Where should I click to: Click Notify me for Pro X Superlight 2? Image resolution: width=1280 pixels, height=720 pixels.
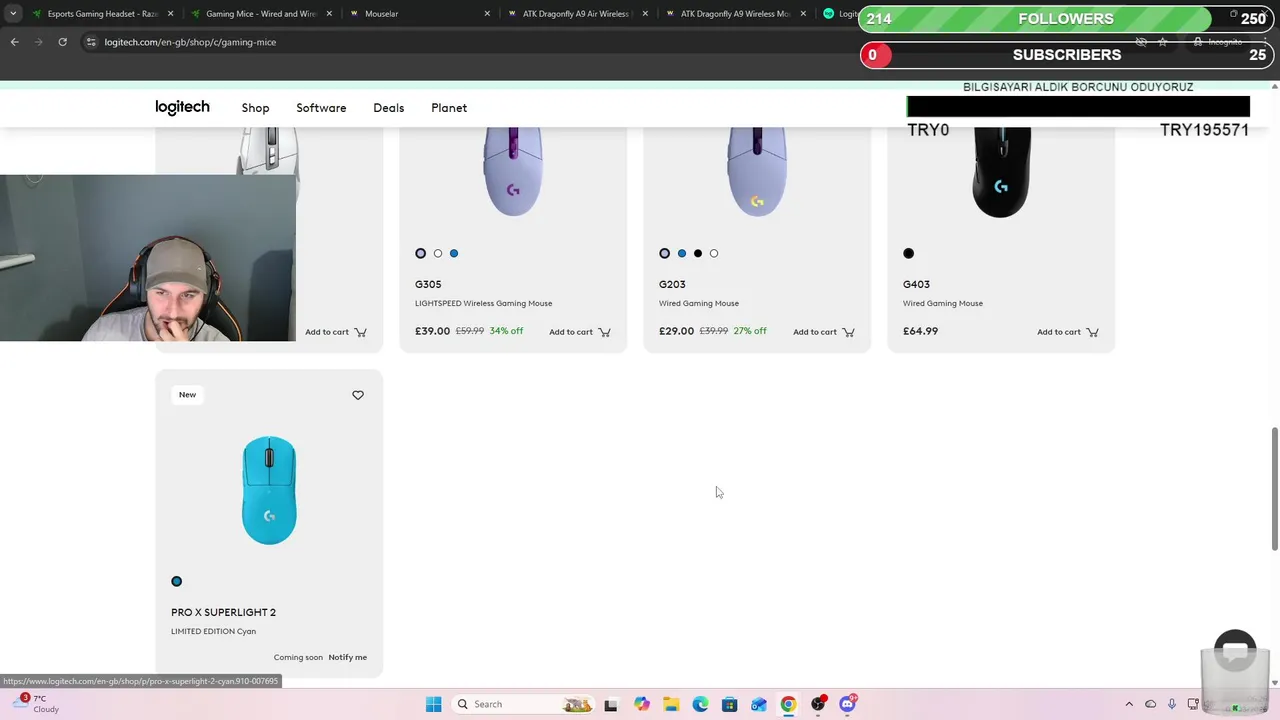[x=348, y=657]
